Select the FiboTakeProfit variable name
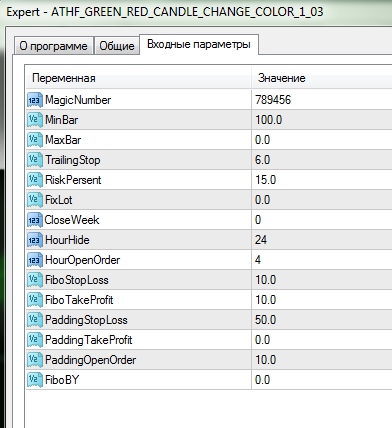Screen dimensions: 392x428 tap(79, 300)
